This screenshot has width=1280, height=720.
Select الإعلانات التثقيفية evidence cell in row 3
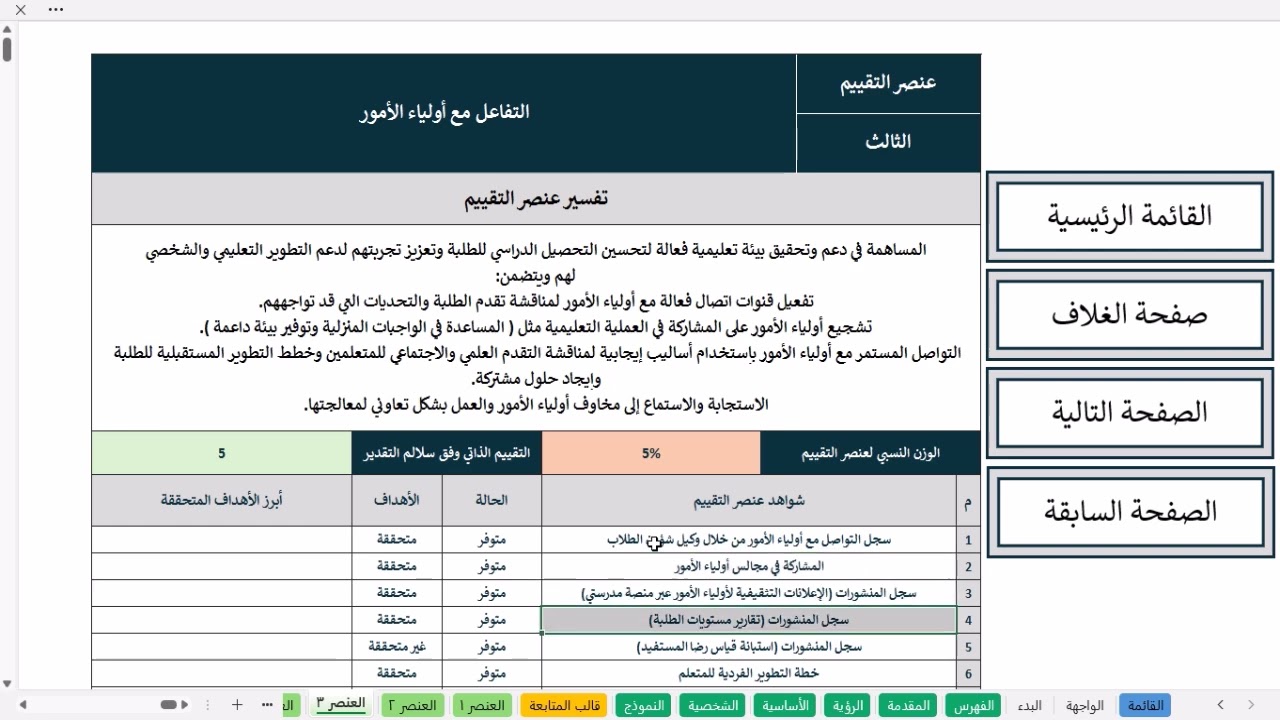tap(749, 594)
